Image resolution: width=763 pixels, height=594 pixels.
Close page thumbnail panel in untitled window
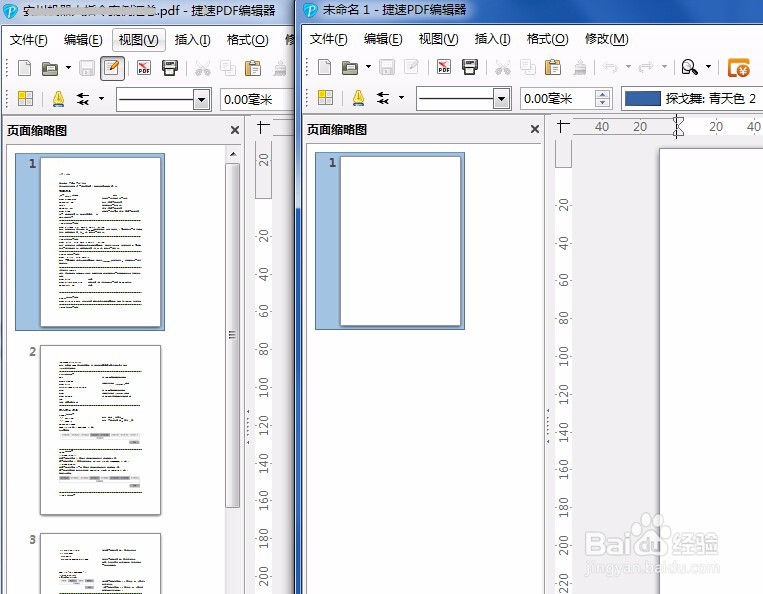pos(535,129)
